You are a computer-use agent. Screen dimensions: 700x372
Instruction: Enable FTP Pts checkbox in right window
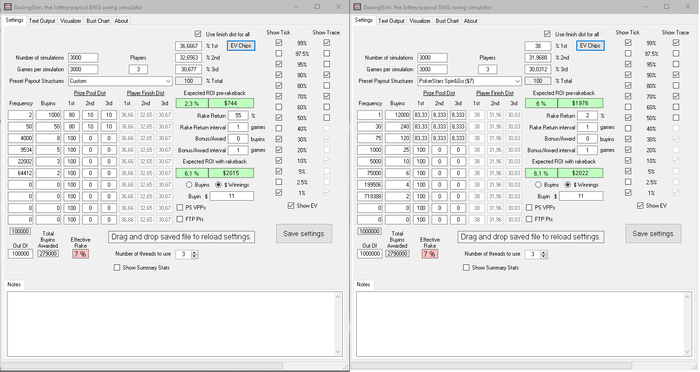(x=529, y=219)
